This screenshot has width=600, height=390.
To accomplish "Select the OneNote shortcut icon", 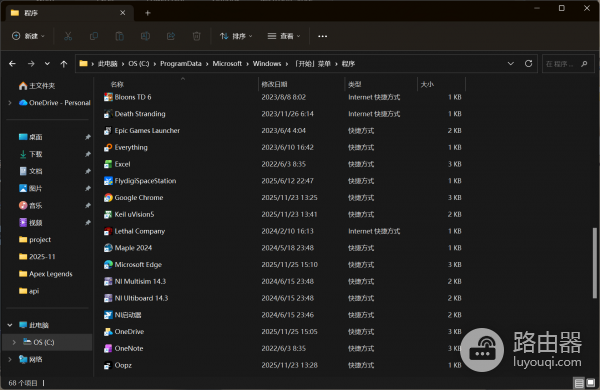I will point(108,349).
